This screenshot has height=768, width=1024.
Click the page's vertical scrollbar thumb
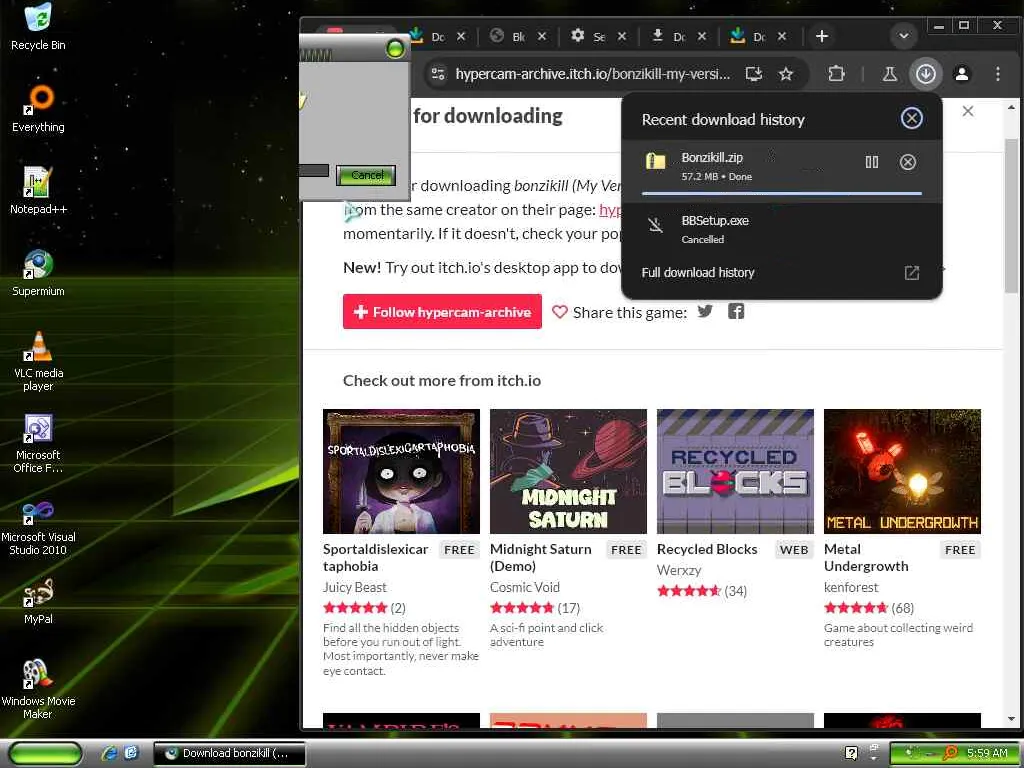1011,216
